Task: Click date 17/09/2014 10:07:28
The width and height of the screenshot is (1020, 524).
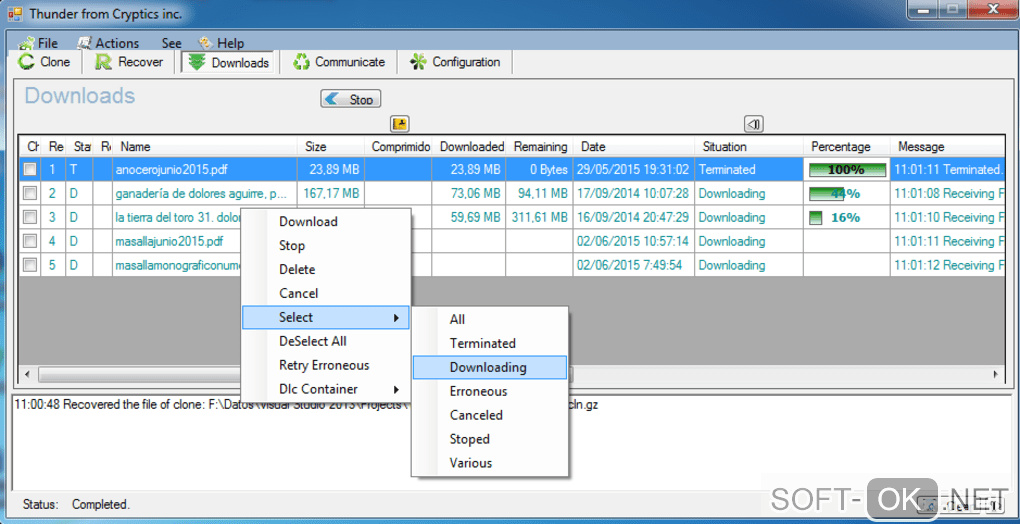Action: click(634, 194)
